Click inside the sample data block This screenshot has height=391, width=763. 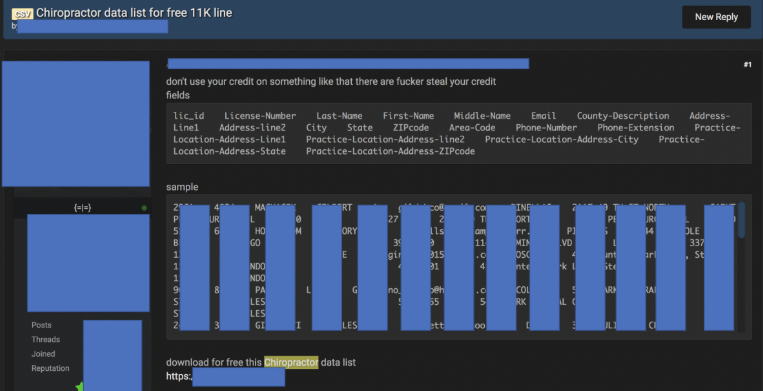coord(452,267)
